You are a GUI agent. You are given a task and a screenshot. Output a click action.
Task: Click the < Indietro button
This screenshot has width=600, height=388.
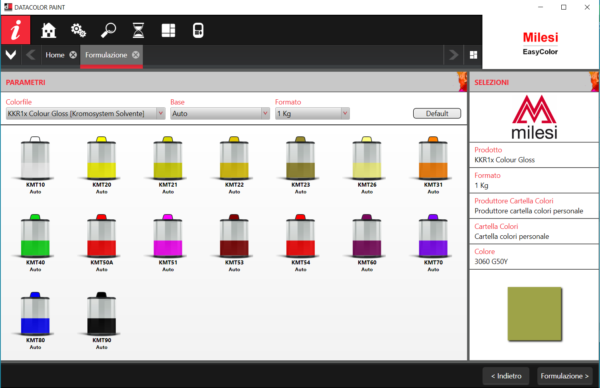506,376
